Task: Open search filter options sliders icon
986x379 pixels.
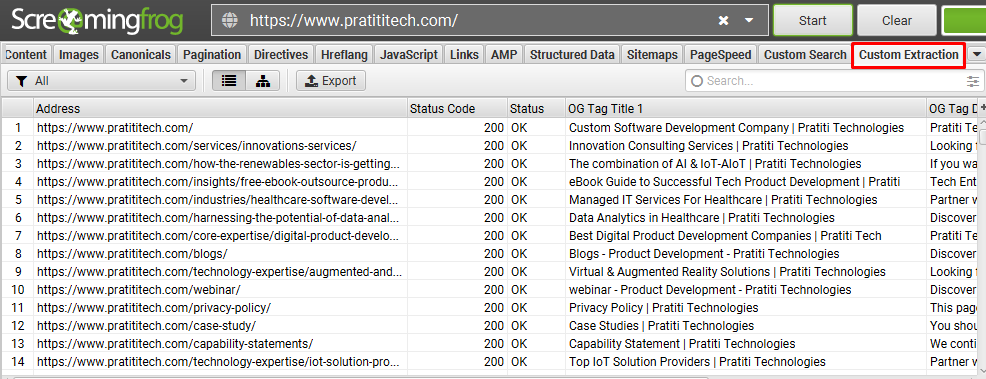Action: click(973, 81)
